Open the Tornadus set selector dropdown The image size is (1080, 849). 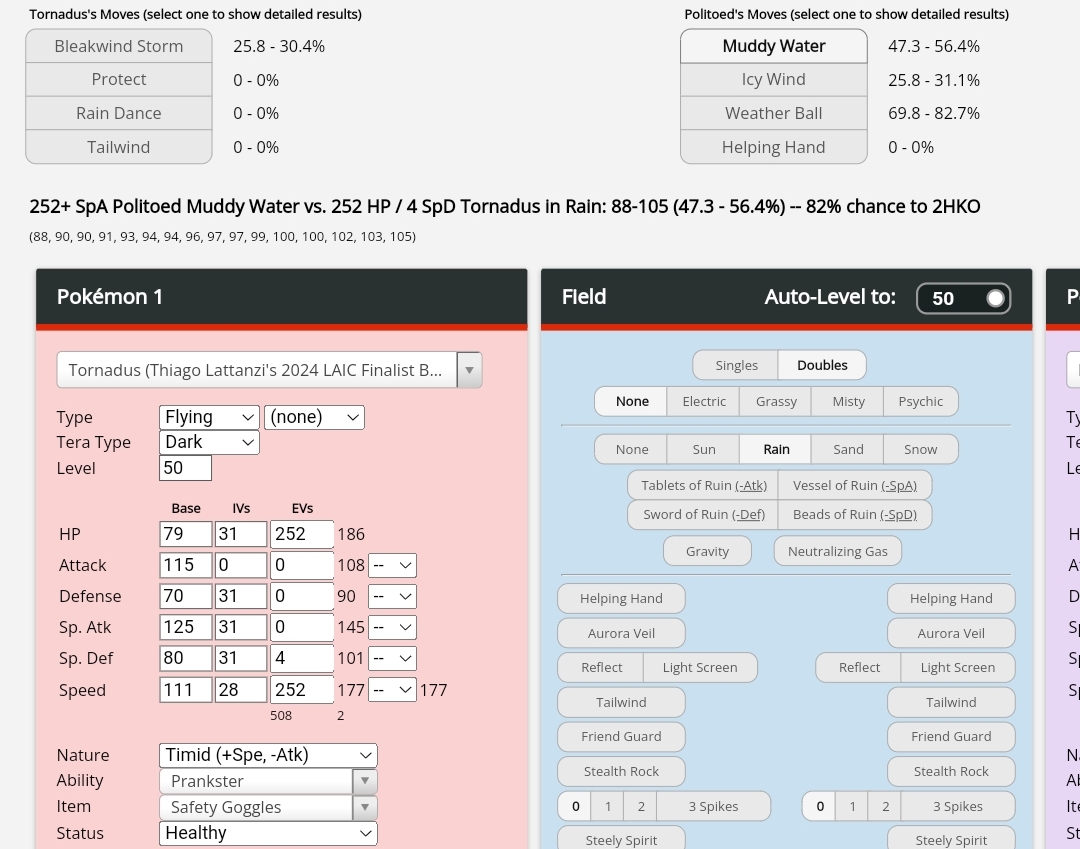tap(269, 370)
